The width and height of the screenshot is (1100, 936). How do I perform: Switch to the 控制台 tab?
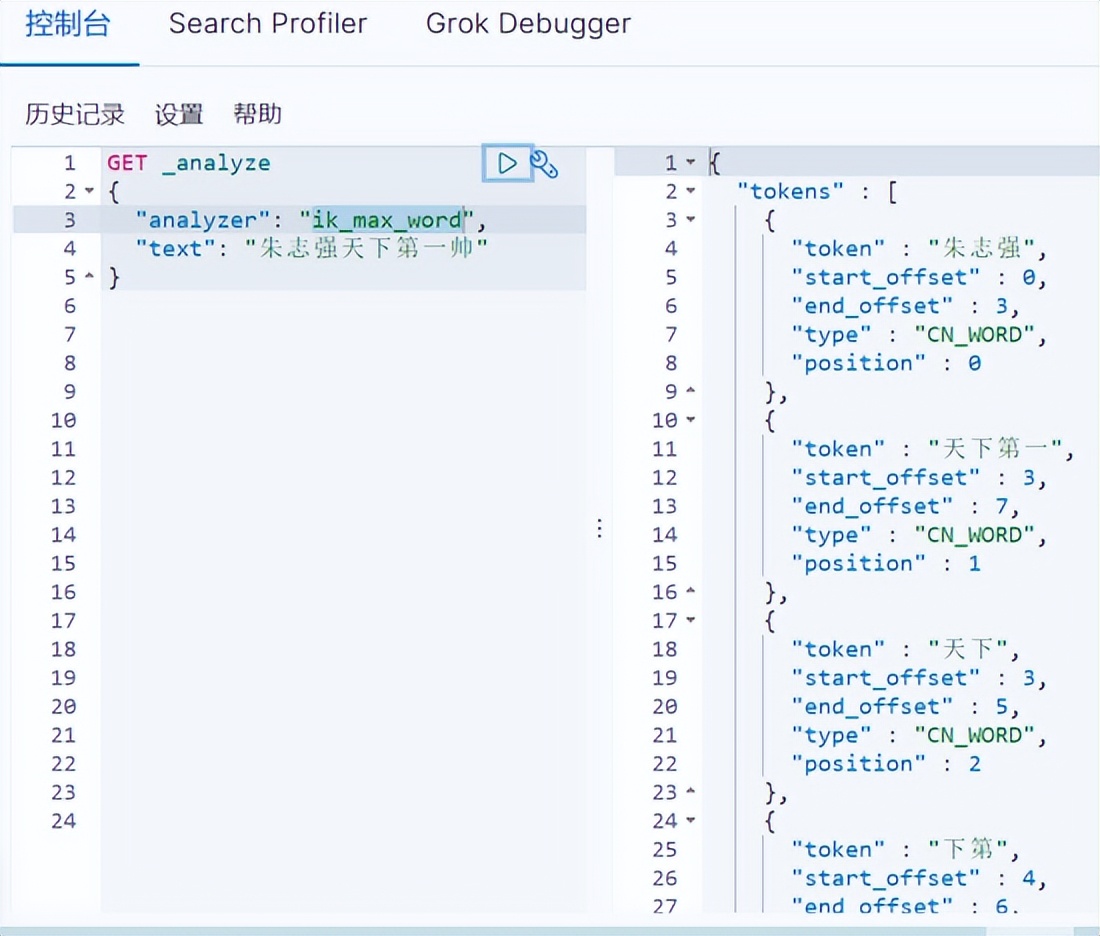[68, 24]
